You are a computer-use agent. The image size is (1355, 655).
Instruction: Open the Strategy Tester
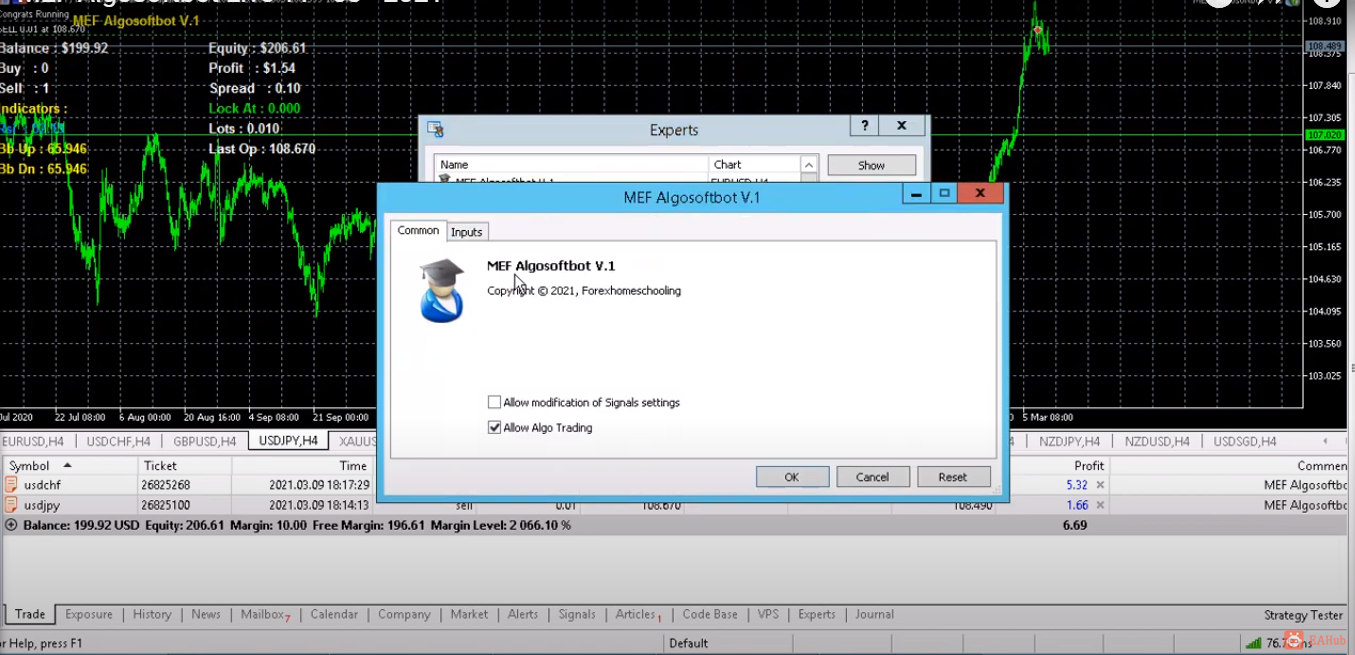[x=1304, y=615]
